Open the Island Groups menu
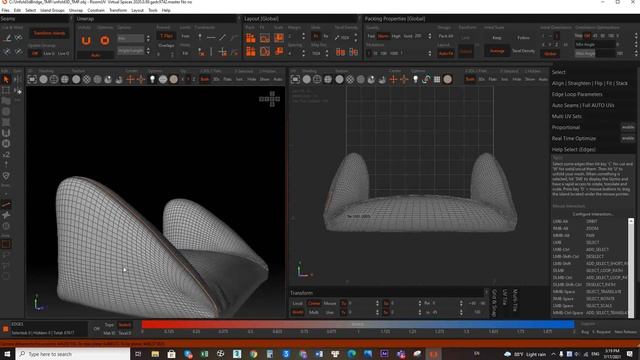This screenshot has width=640, height=360. [52, 10]
